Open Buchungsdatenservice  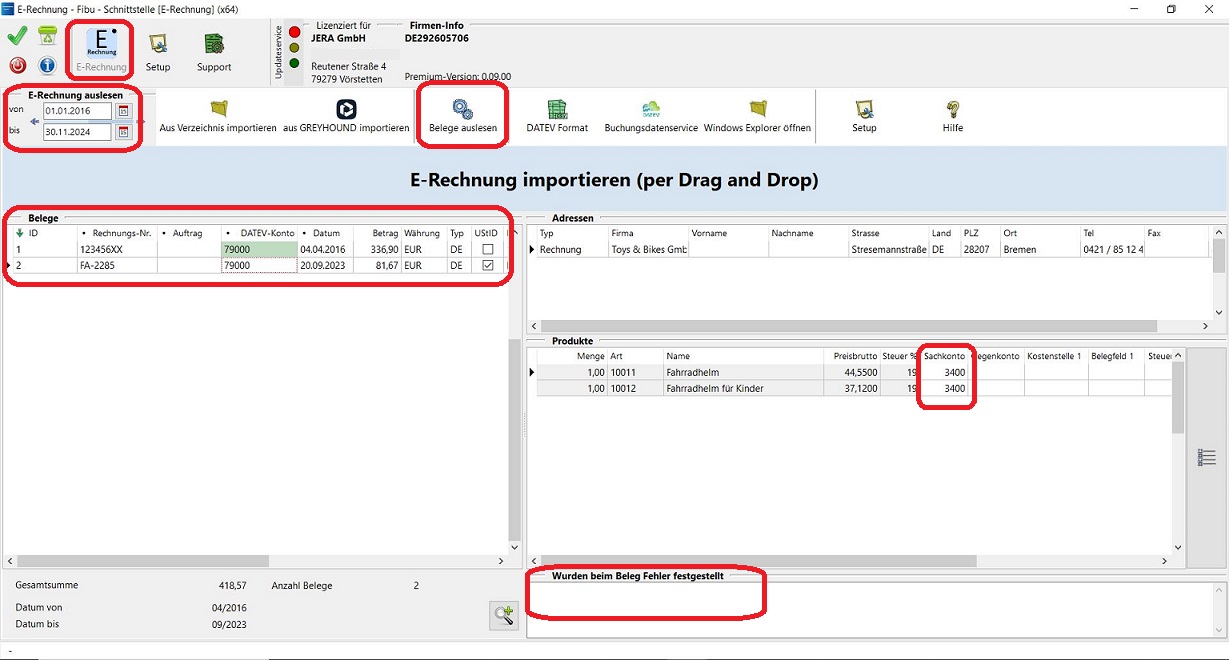650,116
